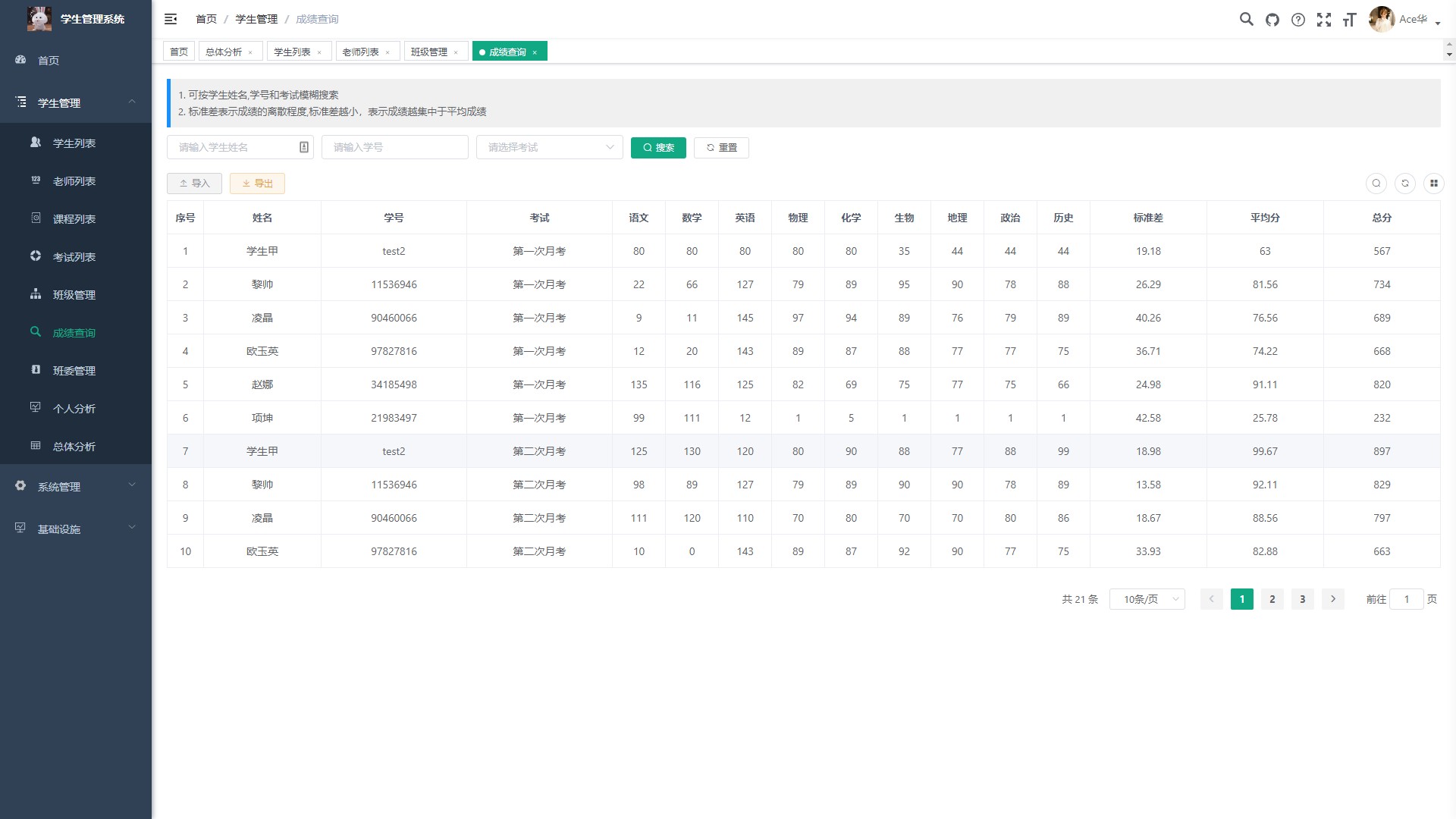Click the exam list icon
The image size is (1456, 819).
[36, 256]
